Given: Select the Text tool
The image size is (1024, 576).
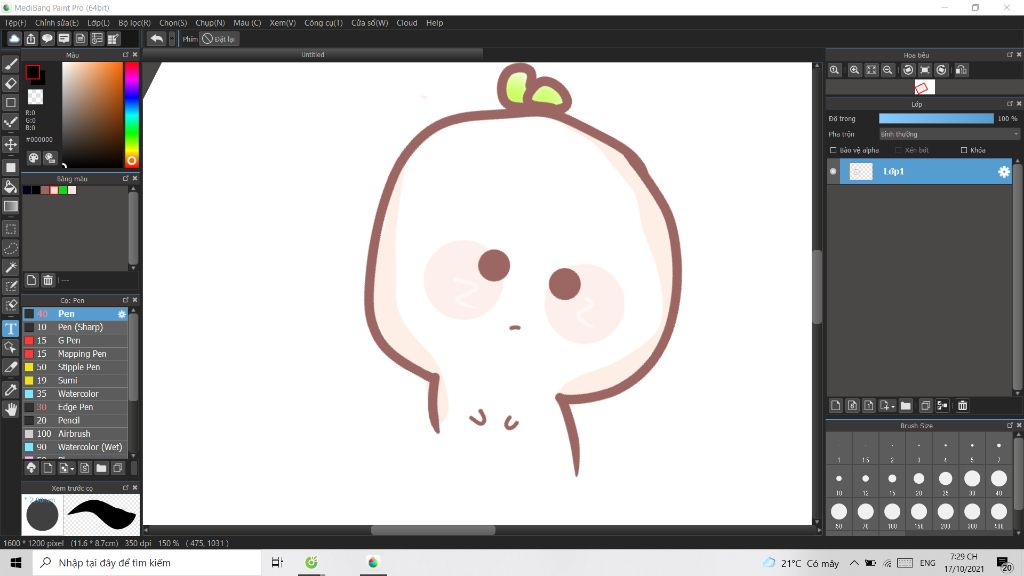Looking at the screenshot, I should [x=11, y=328].
